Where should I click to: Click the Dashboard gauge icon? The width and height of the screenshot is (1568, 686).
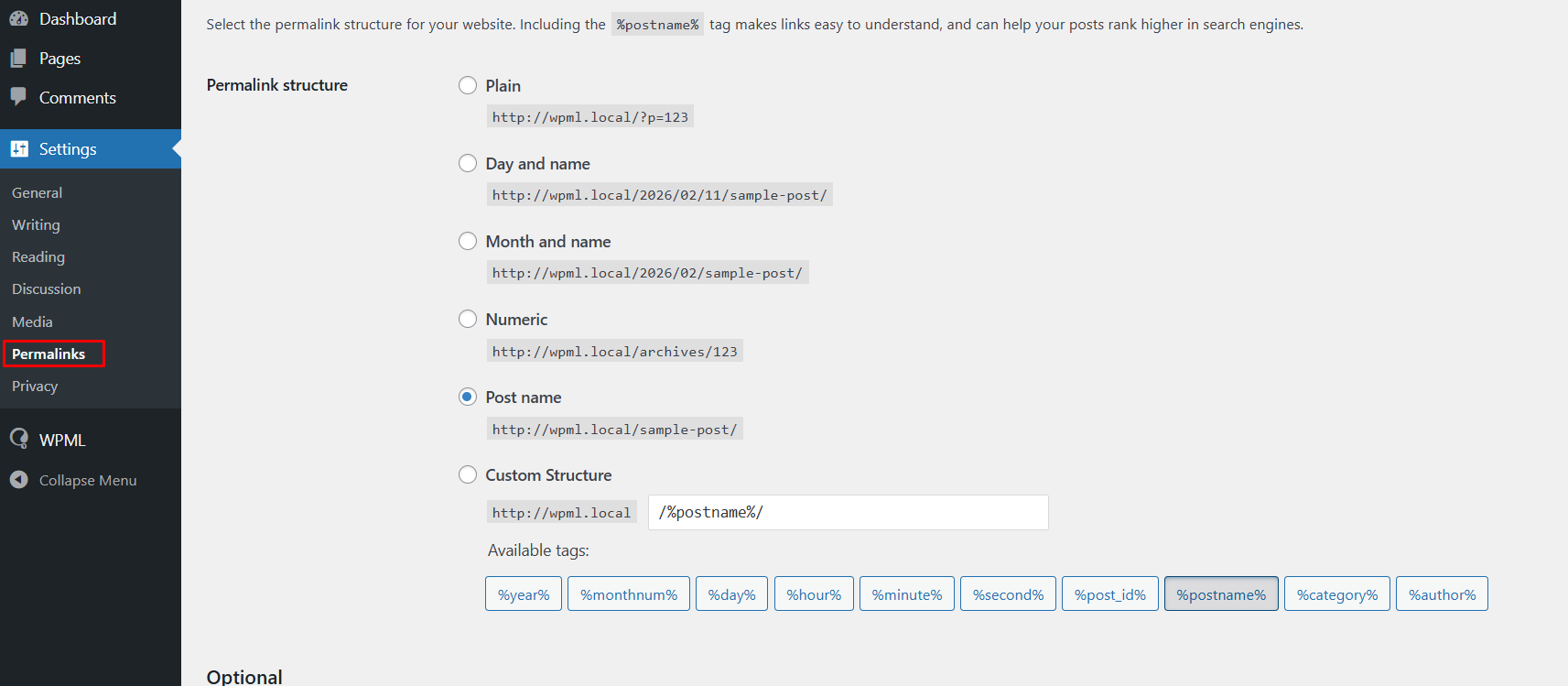(18, 19)
